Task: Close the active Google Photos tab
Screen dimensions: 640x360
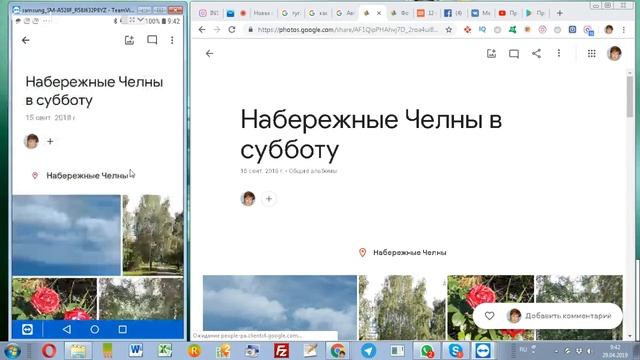Action: 379,13
